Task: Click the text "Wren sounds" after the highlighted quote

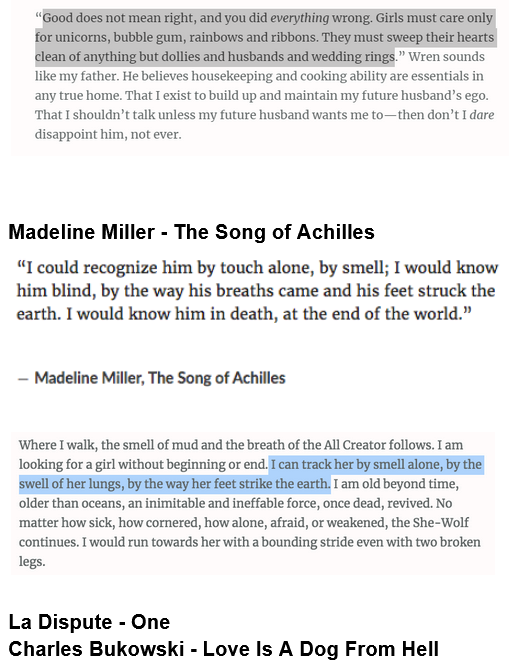Action: [x=446, y=57]
